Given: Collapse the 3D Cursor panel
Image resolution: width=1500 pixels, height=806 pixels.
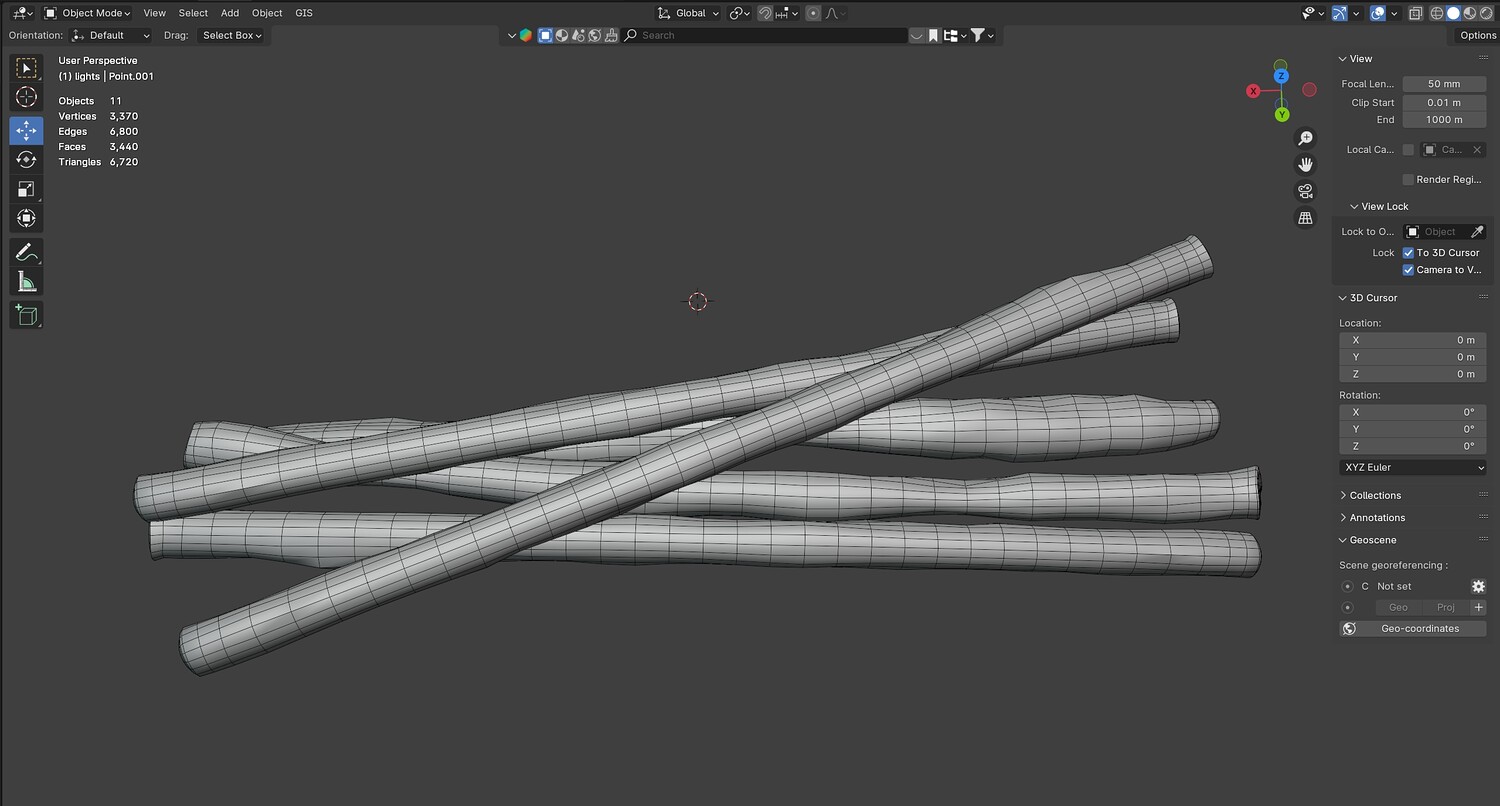Looking at the screenshot, I should click(1373, 298).
